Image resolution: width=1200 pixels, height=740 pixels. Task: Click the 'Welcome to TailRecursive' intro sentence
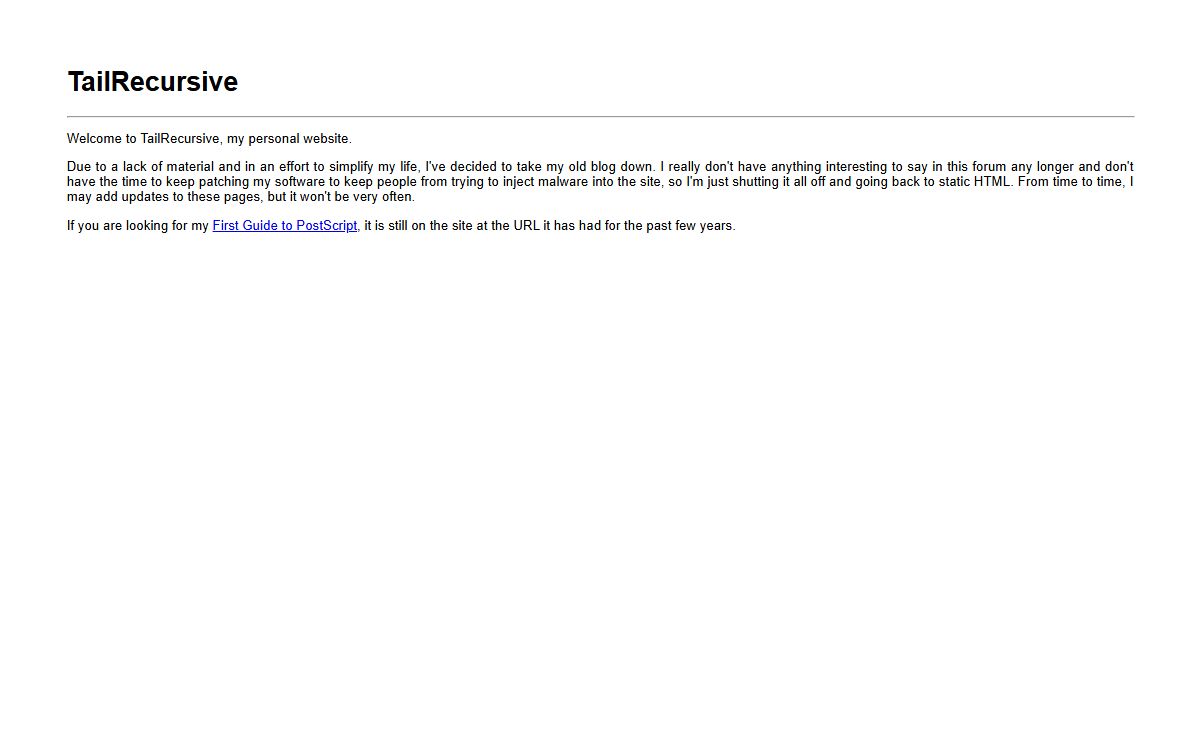209,138
